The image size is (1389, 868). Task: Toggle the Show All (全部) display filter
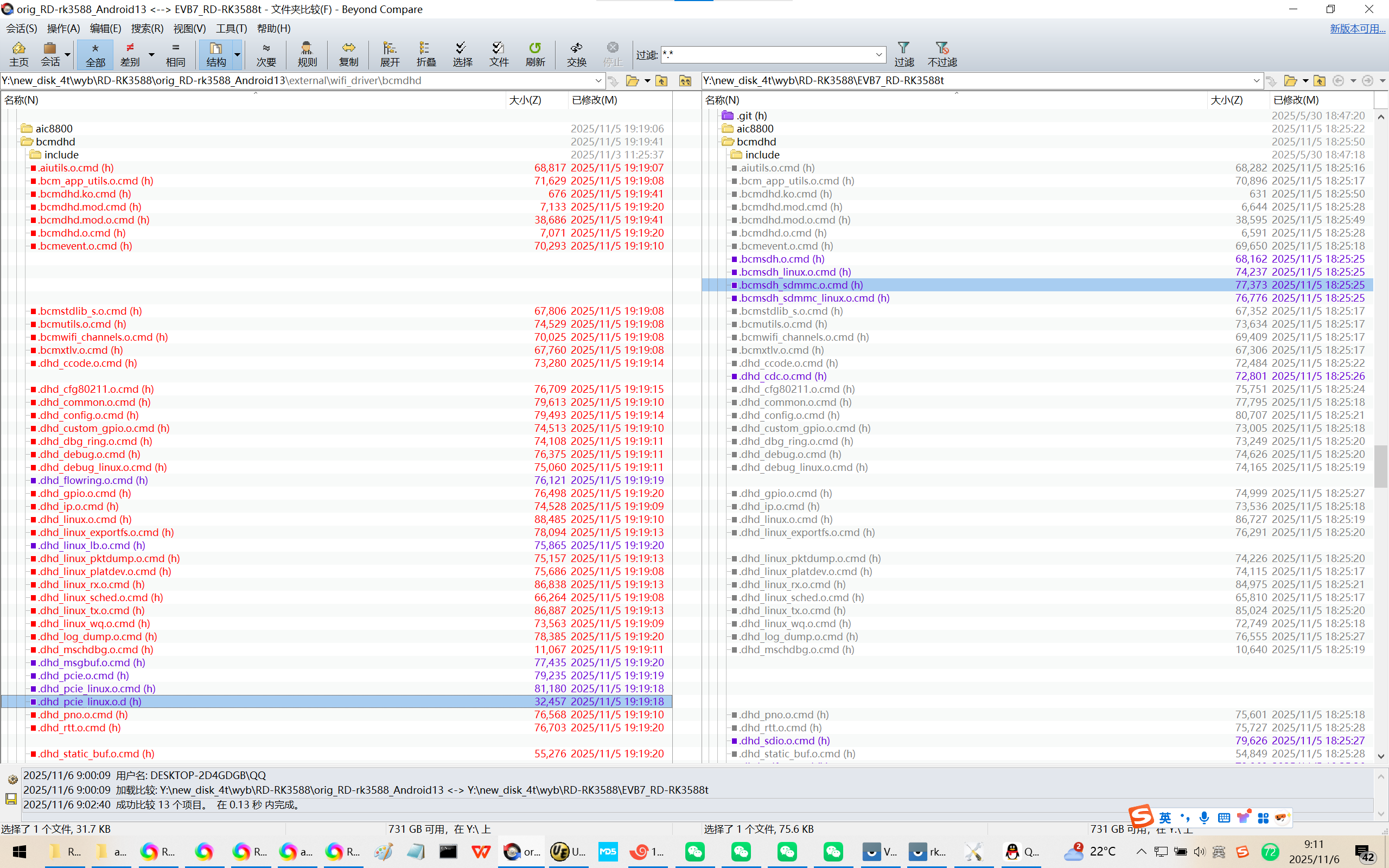pos(95,54)
